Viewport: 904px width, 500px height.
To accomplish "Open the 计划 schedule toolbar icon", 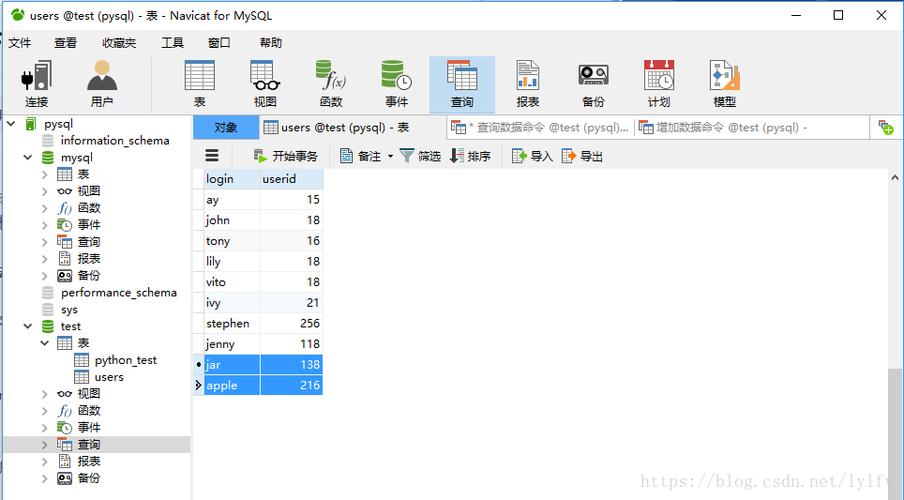I will [x=659, y=84].
